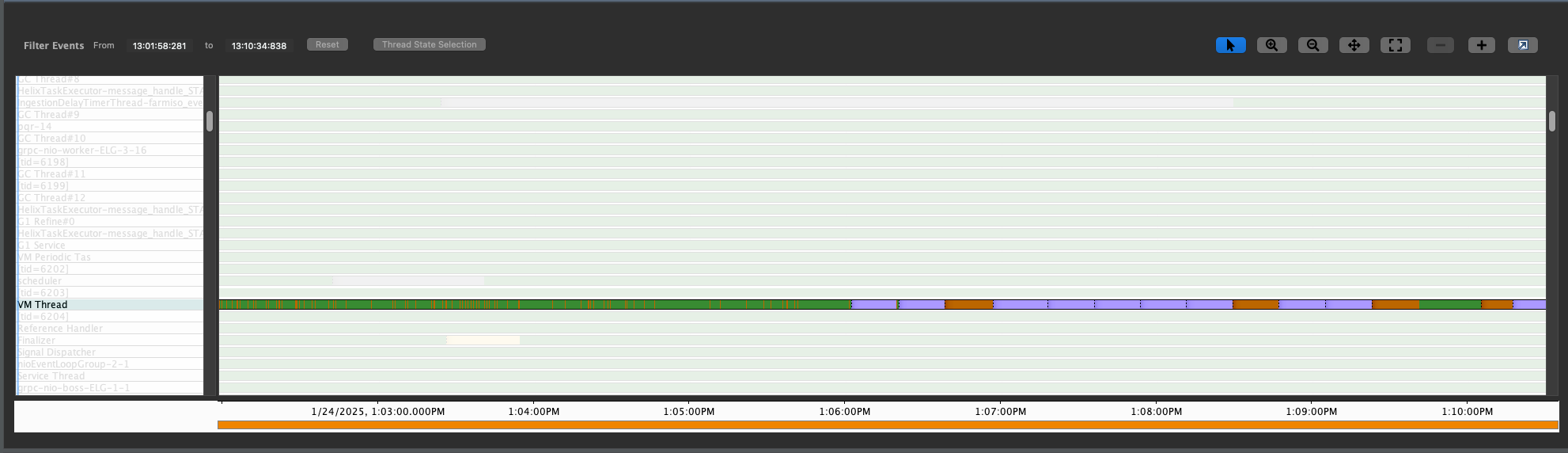Select the pan move tool
The image size is (1568, 453).
1354,45
